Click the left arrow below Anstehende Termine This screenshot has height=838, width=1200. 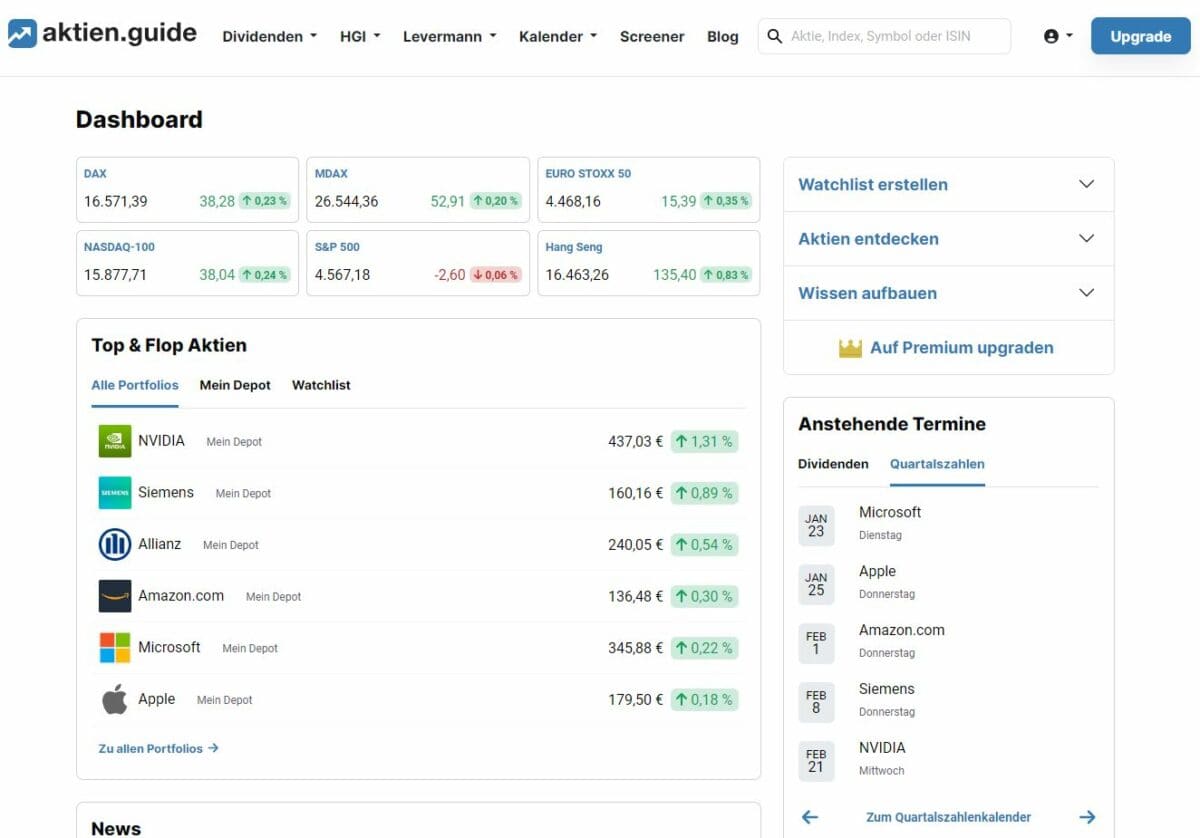click(809, 817)
